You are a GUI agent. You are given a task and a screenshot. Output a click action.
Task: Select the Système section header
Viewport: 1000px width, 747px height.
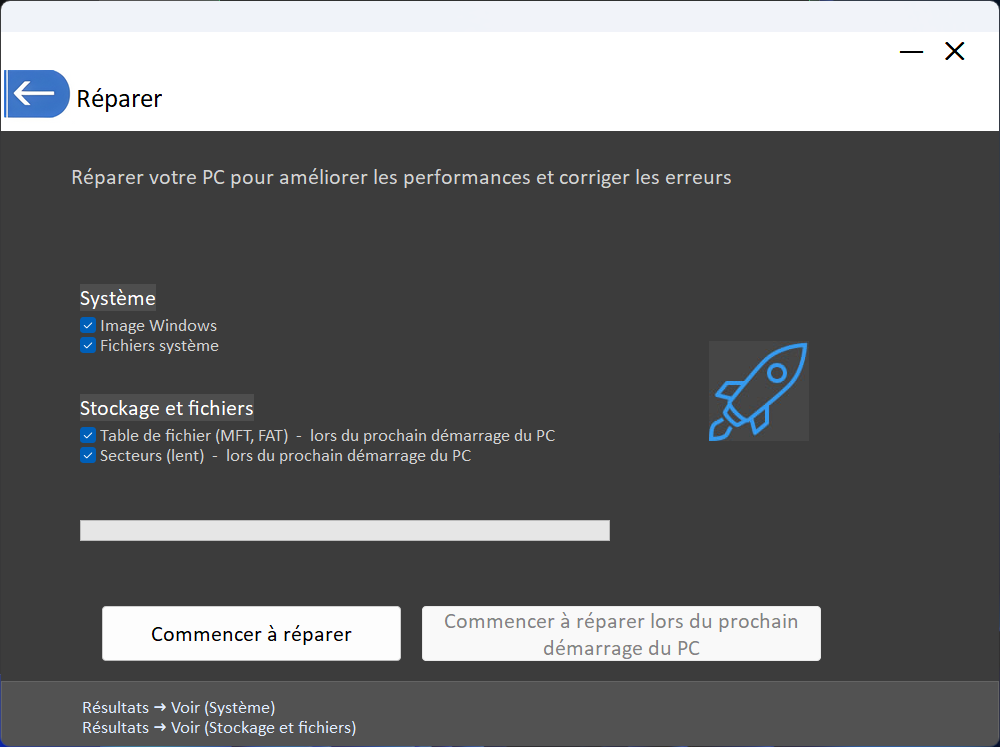pos(117,297)
